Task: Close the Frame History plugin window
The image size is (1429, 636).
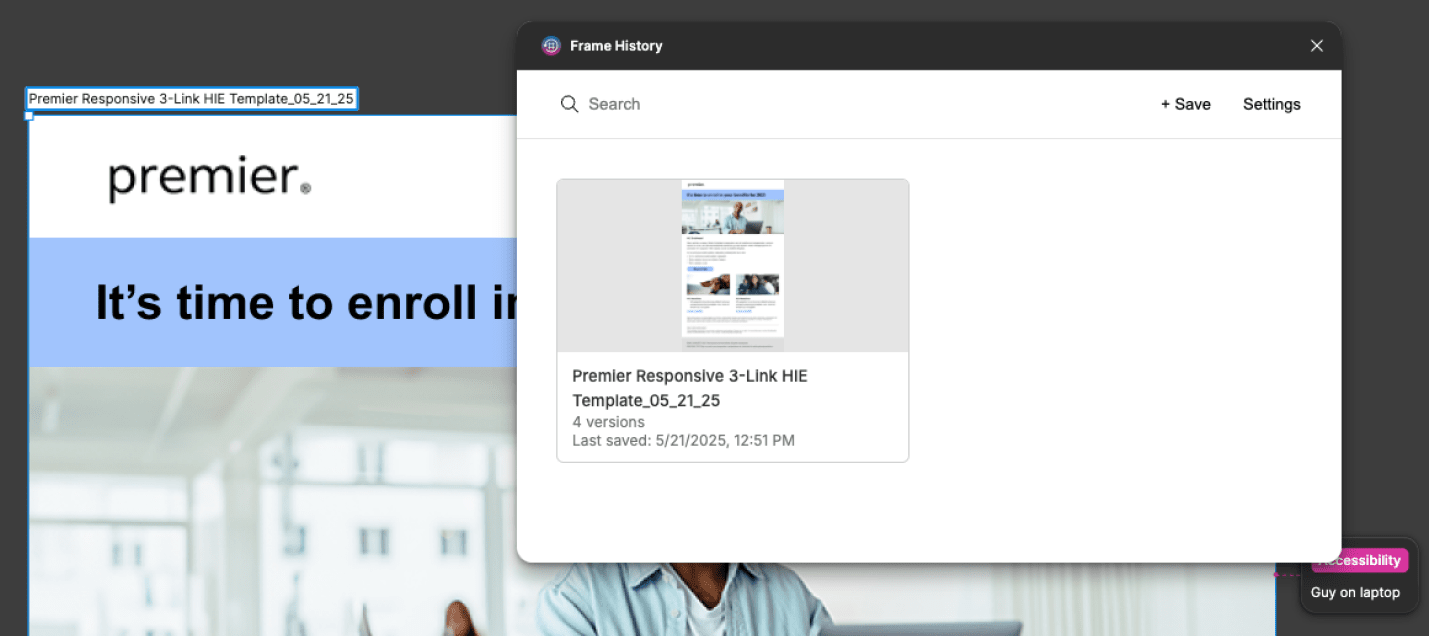Action: click(1316, 46)
